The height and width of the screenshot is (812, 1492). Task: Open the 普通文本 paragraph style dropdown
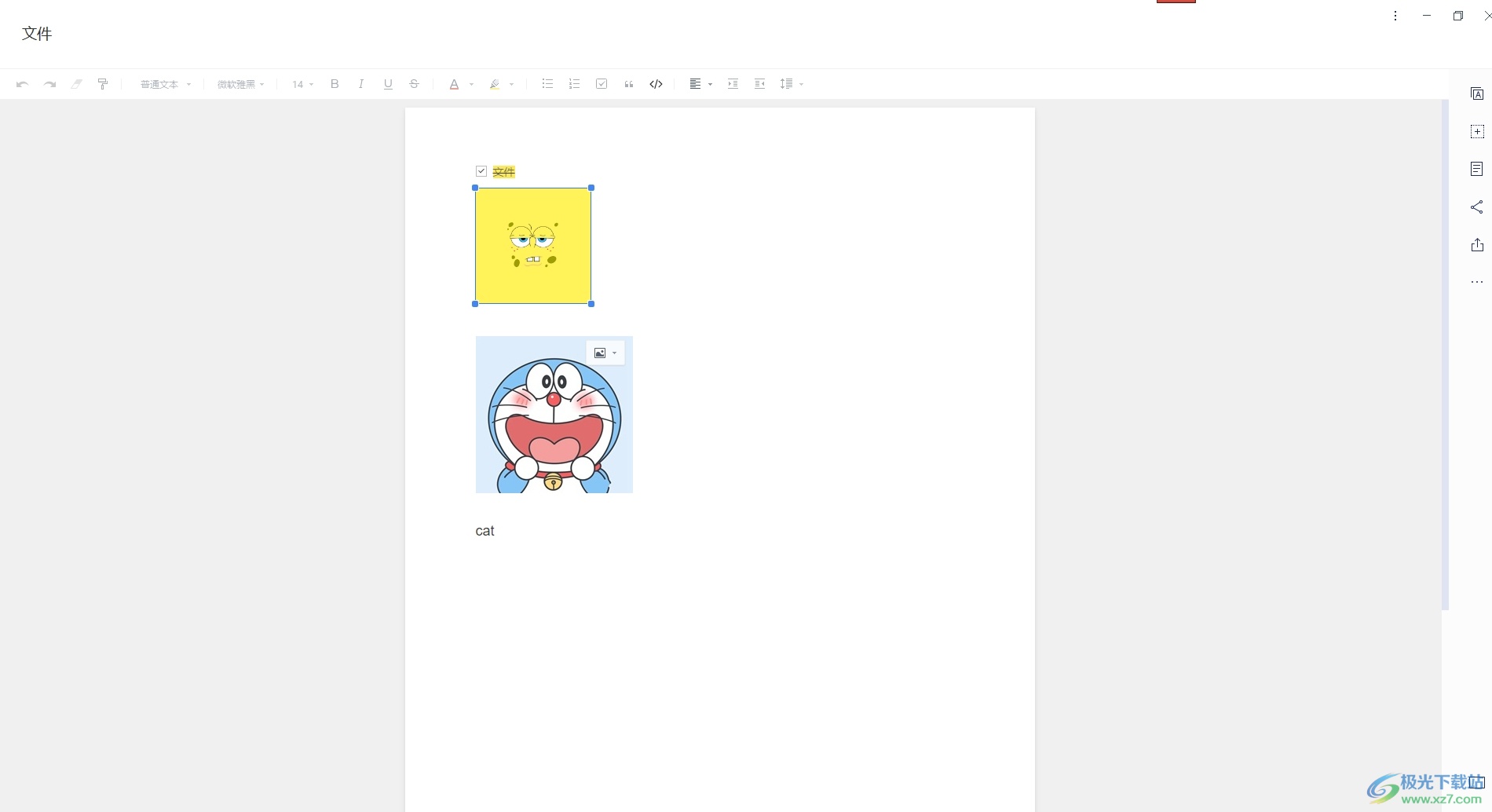click(x=166, y=84)
